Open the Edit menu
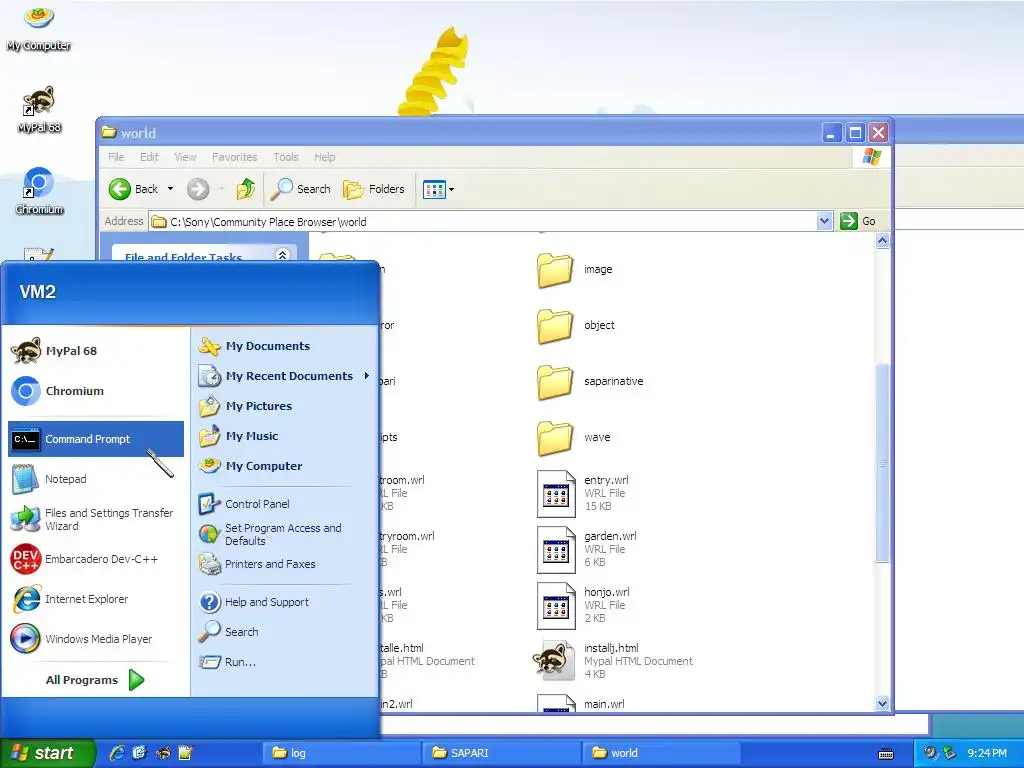Image resolution: width=1024 pixels, height=768 pixels. coord(149,157)
